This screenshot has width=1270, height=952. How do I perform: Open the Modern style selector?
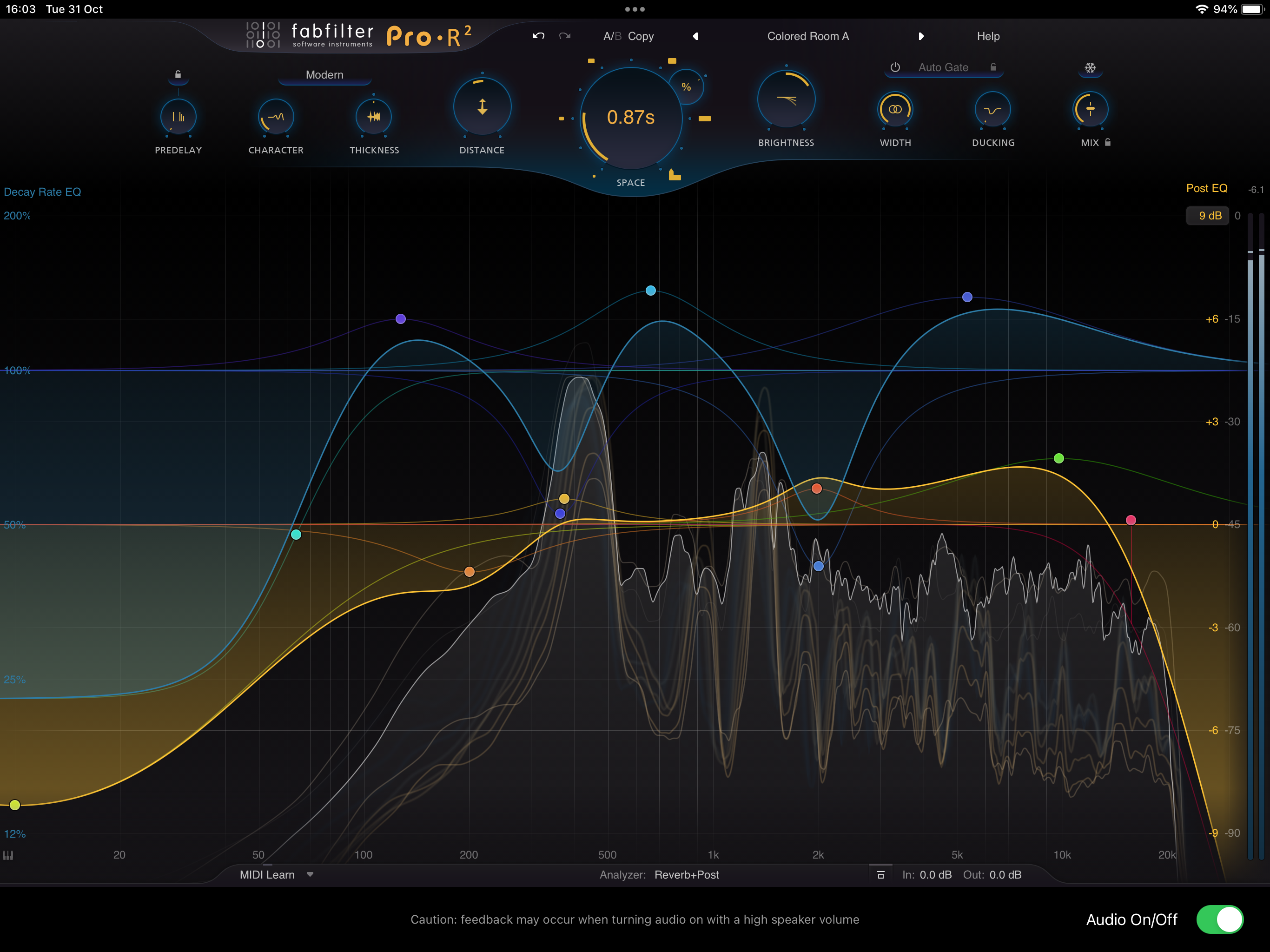pos(324,75)
